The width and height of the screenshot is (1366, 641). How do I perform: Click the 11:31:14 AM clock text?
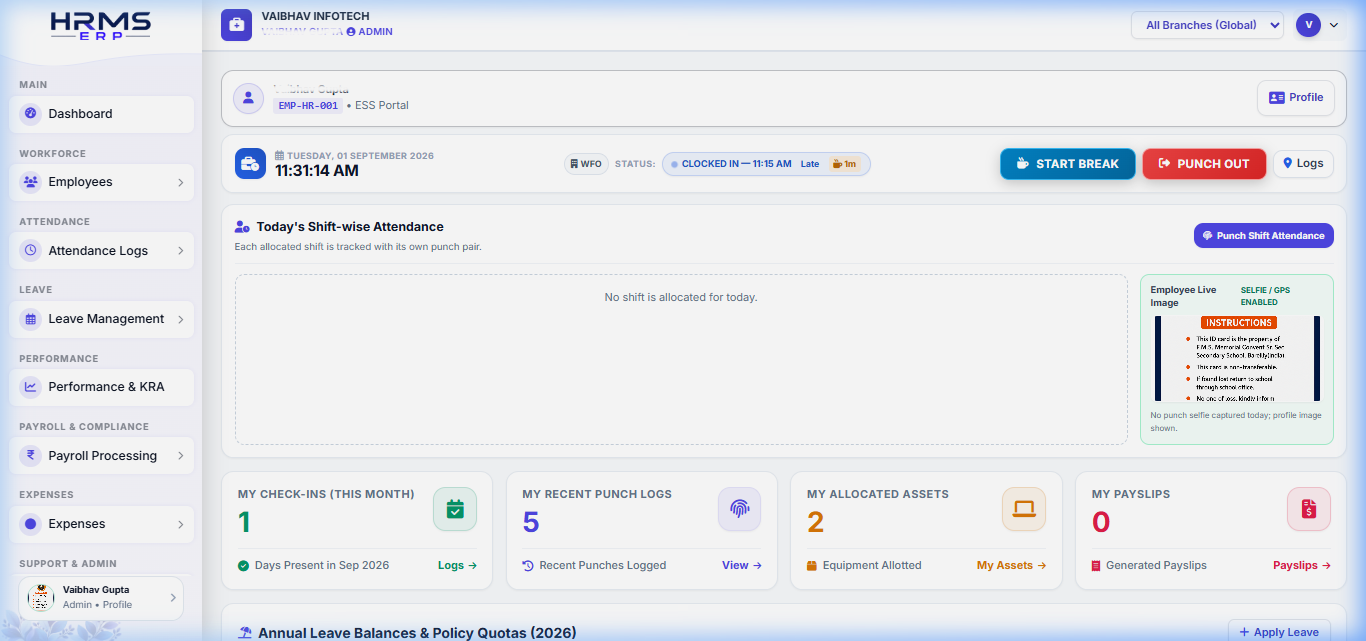[317, 171]
